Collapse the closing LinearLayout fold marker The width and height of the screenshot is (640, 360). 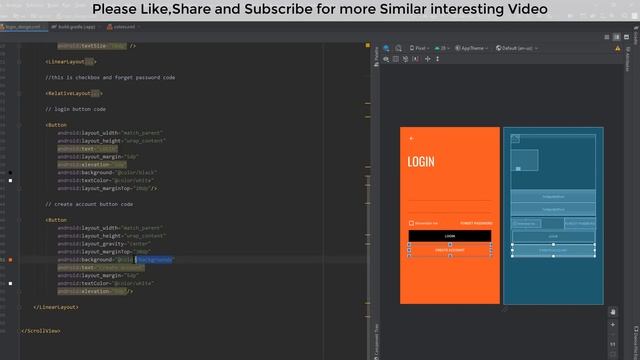coord(19,307)
